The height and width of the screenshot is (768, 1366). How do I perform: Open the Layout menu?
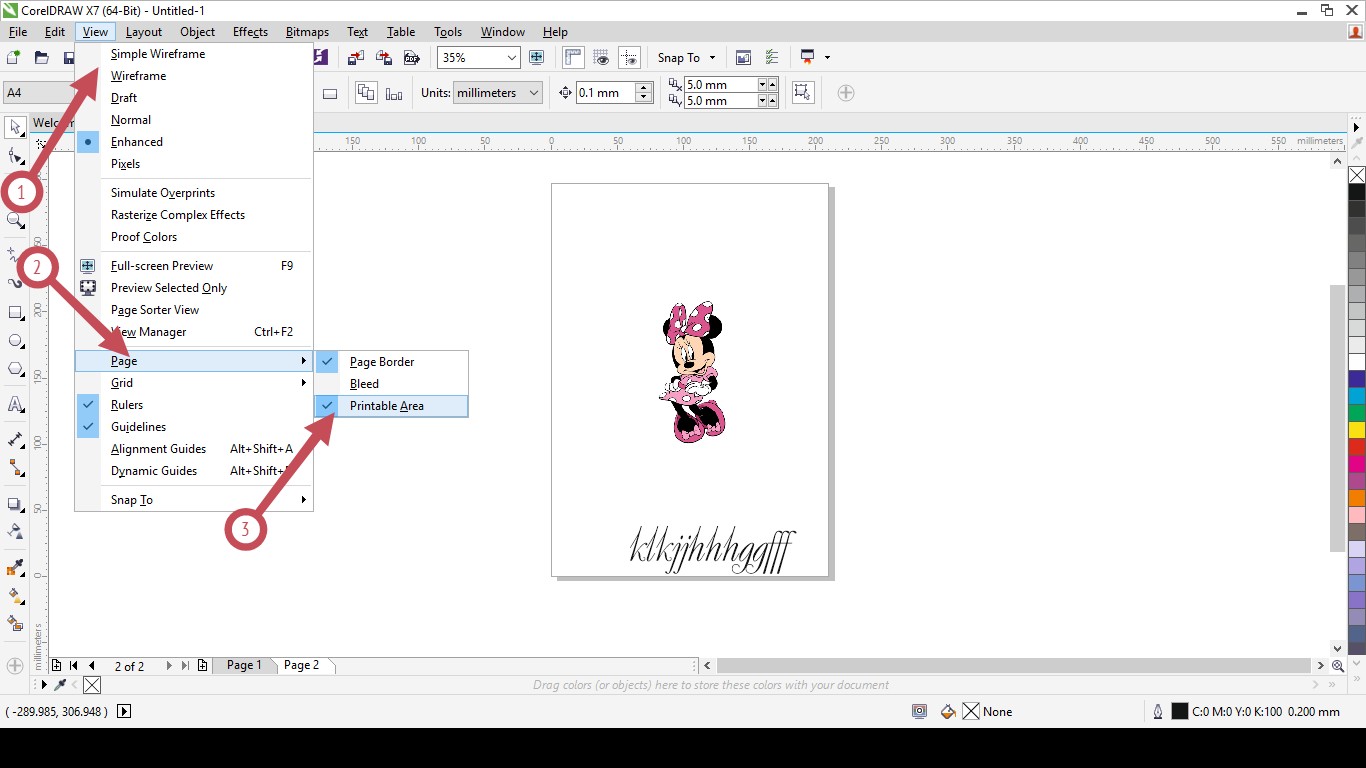144,32
